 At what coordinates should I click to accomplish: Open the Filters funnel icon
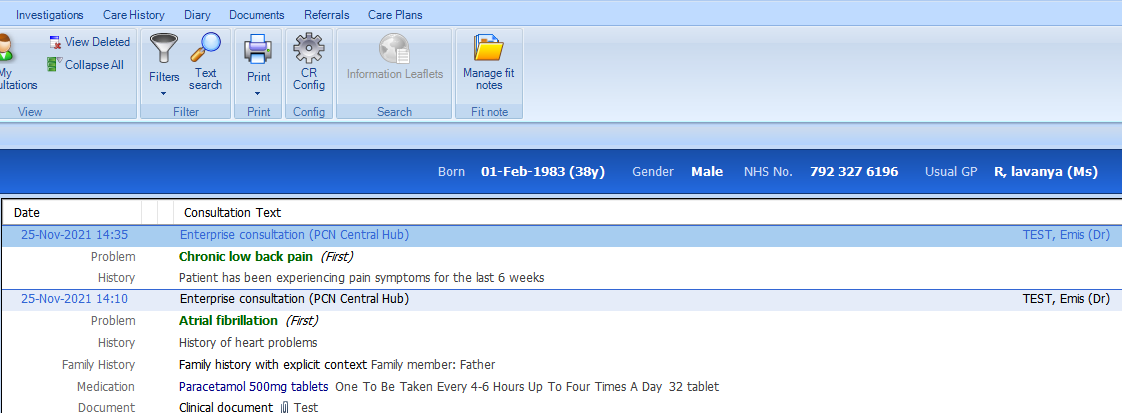pyautogui.click(x=164, y=50)
